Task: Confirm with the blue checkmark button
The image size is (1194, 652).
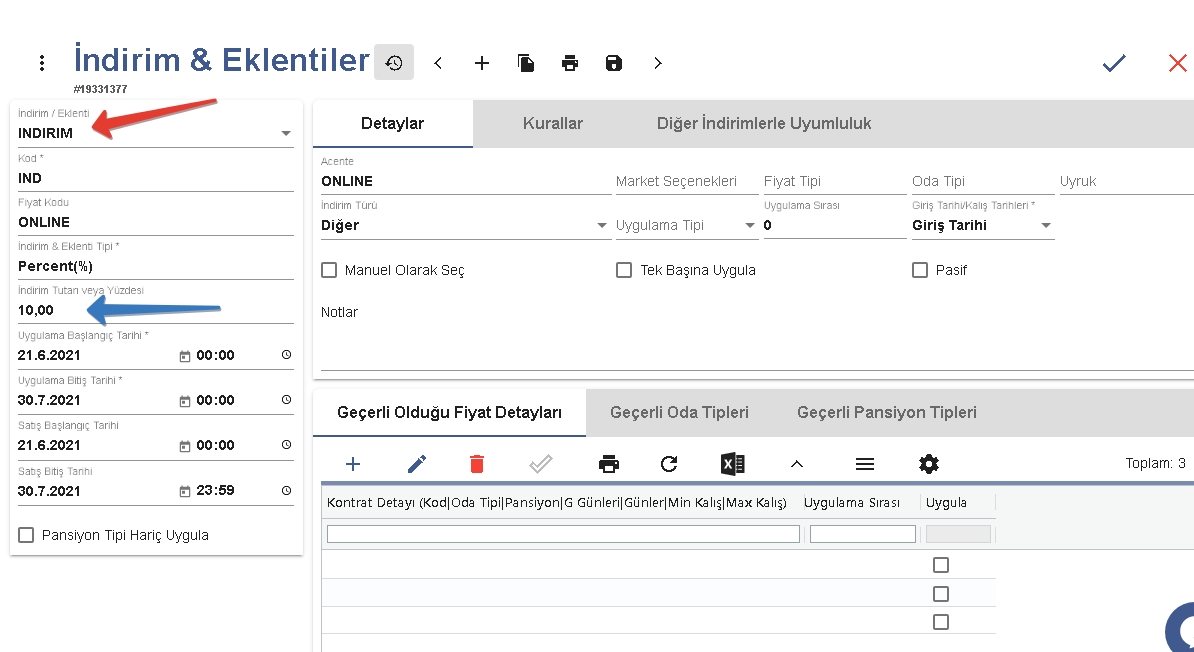Action: [x=1114, y=63]
